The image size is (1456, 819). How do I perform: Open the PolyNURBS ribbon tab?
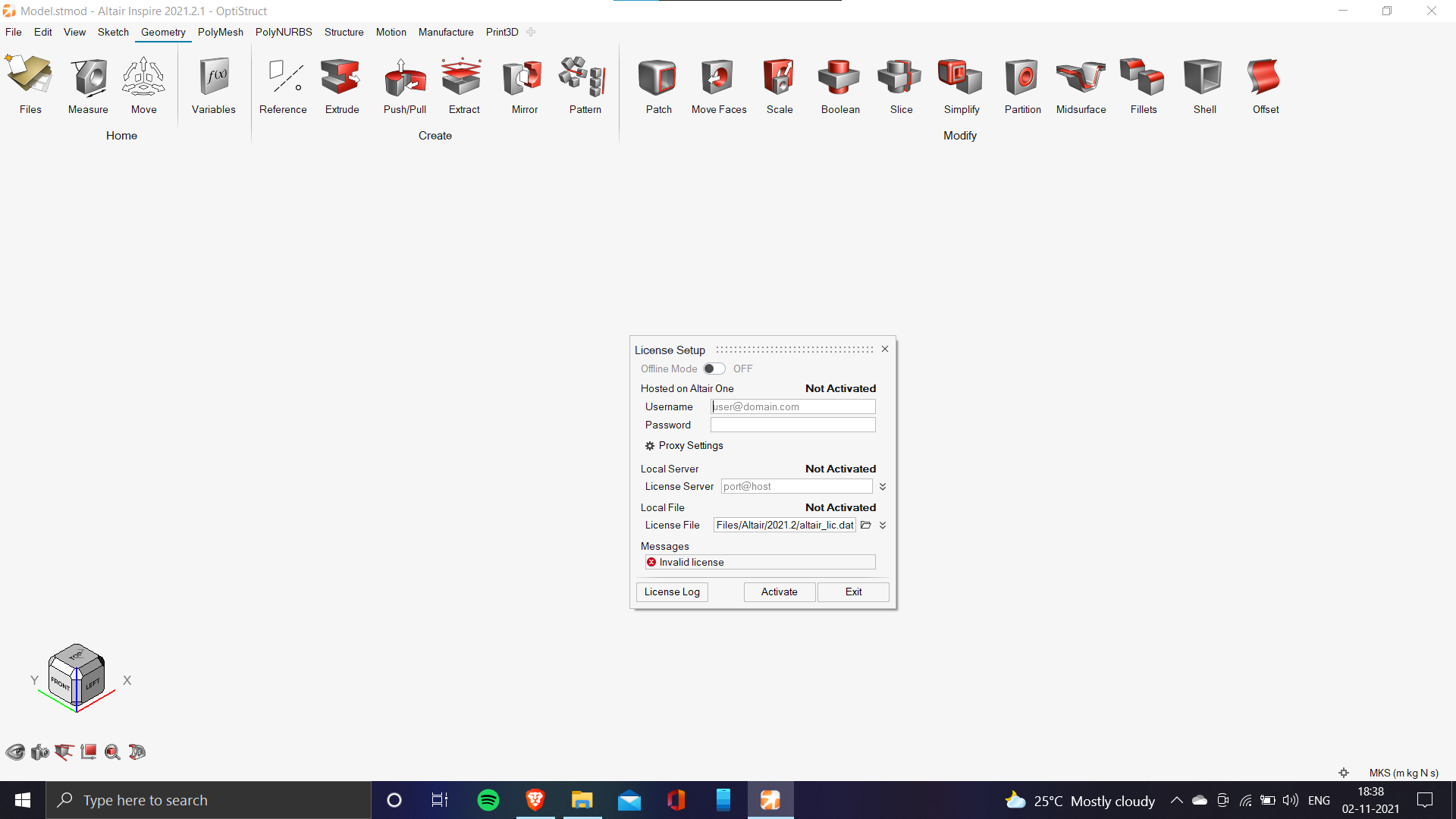284,32
